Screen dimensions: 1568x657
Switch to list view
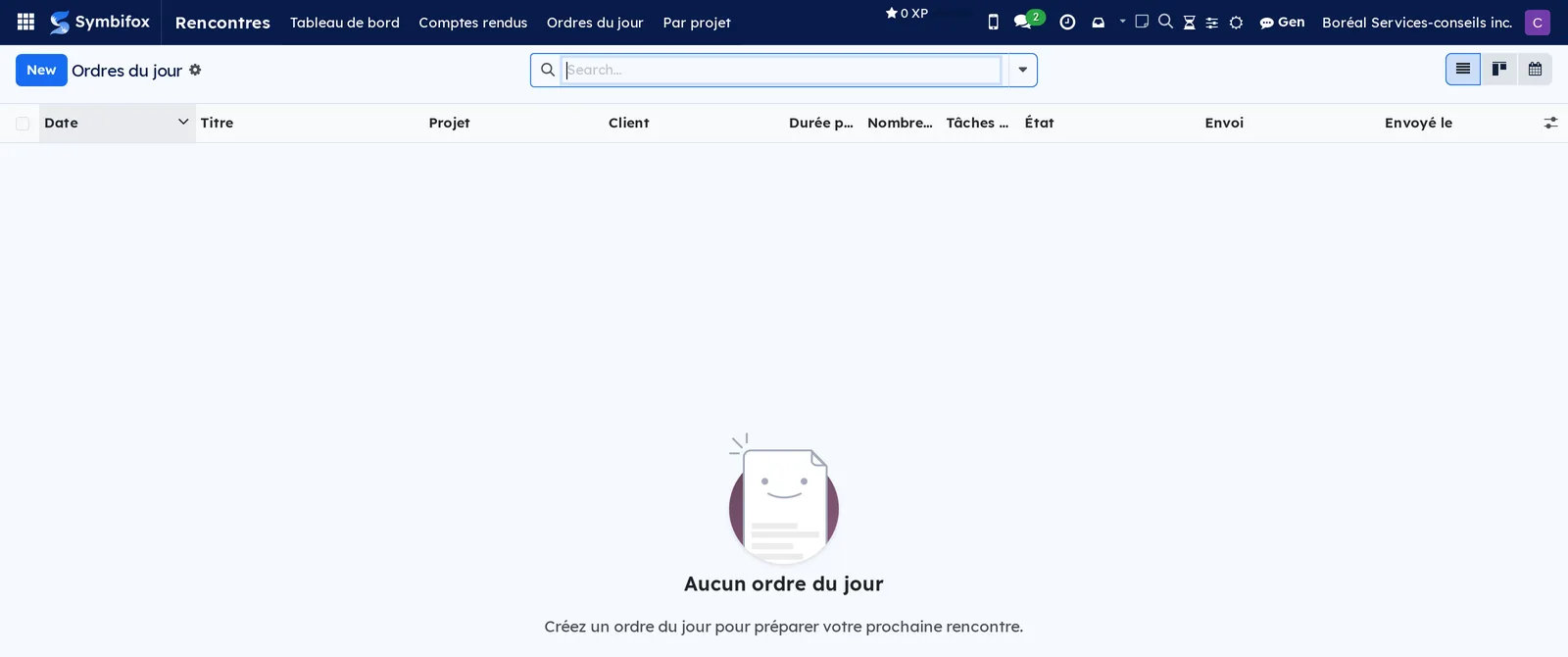[x=1463, y=69]
